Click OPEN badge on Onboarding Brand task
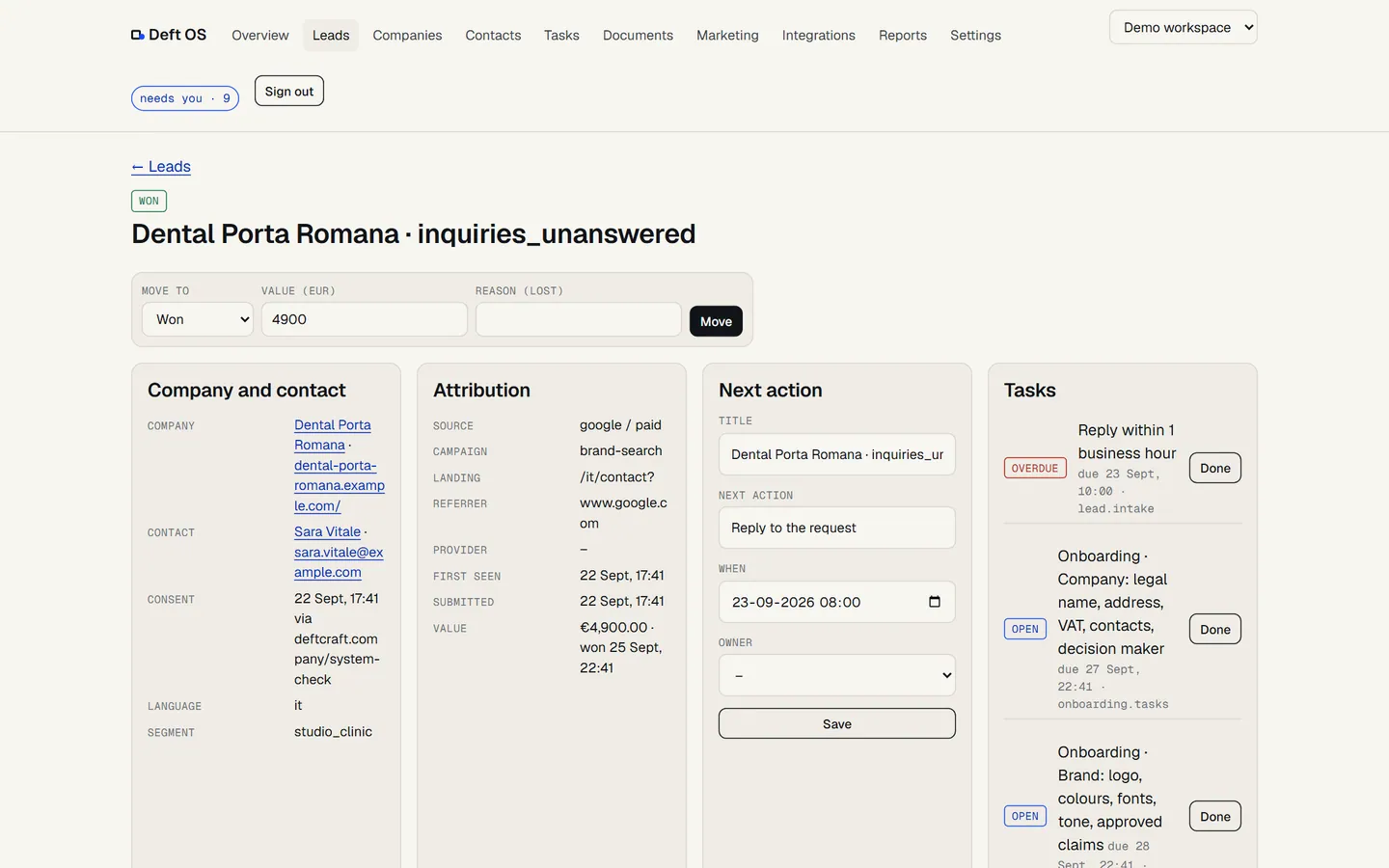 click(x=1025, y=816)
